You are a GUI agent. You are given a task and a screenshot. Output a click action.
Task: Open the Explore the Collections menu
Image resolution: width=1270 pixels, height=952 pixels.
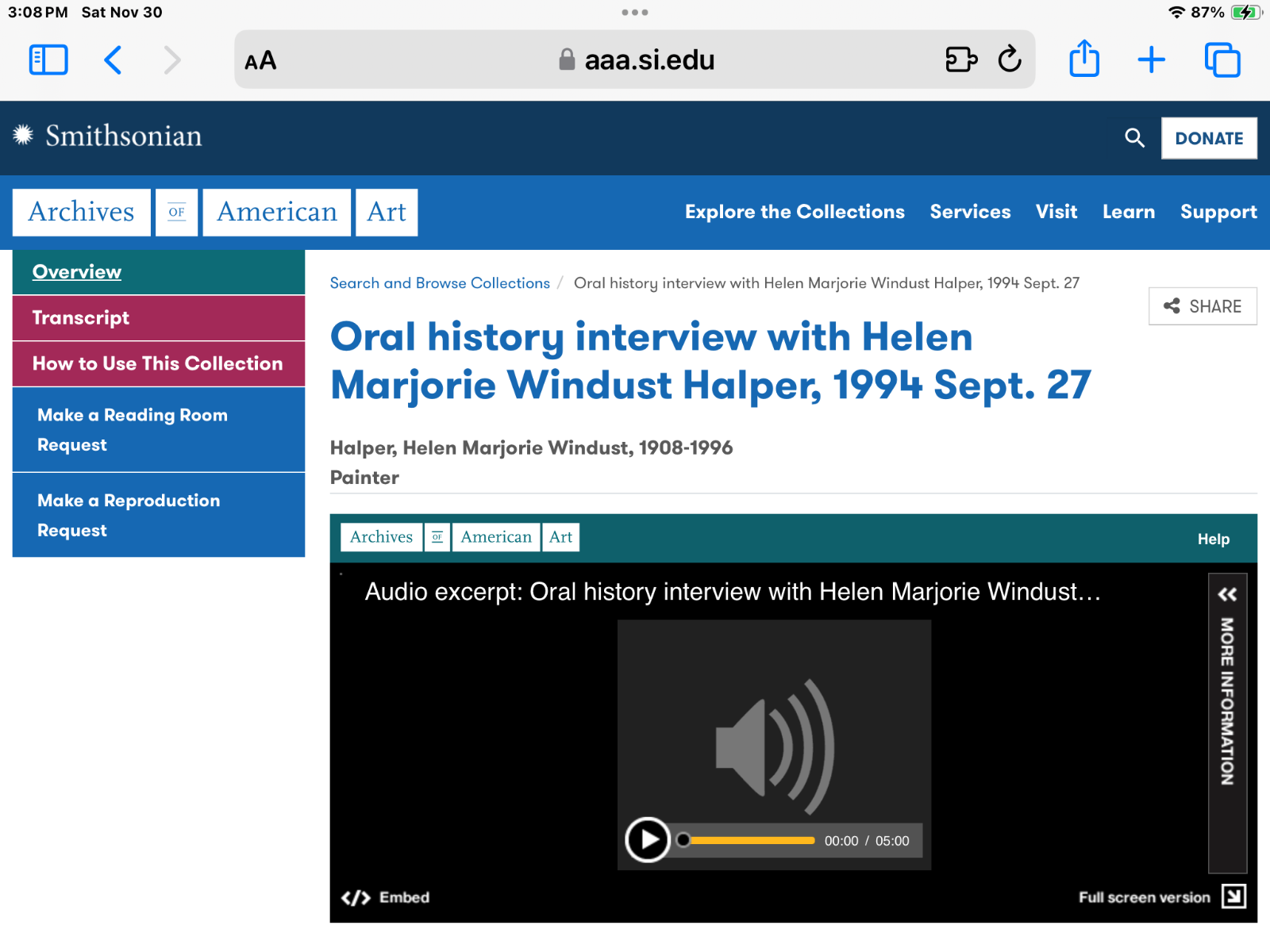(795, 212)
